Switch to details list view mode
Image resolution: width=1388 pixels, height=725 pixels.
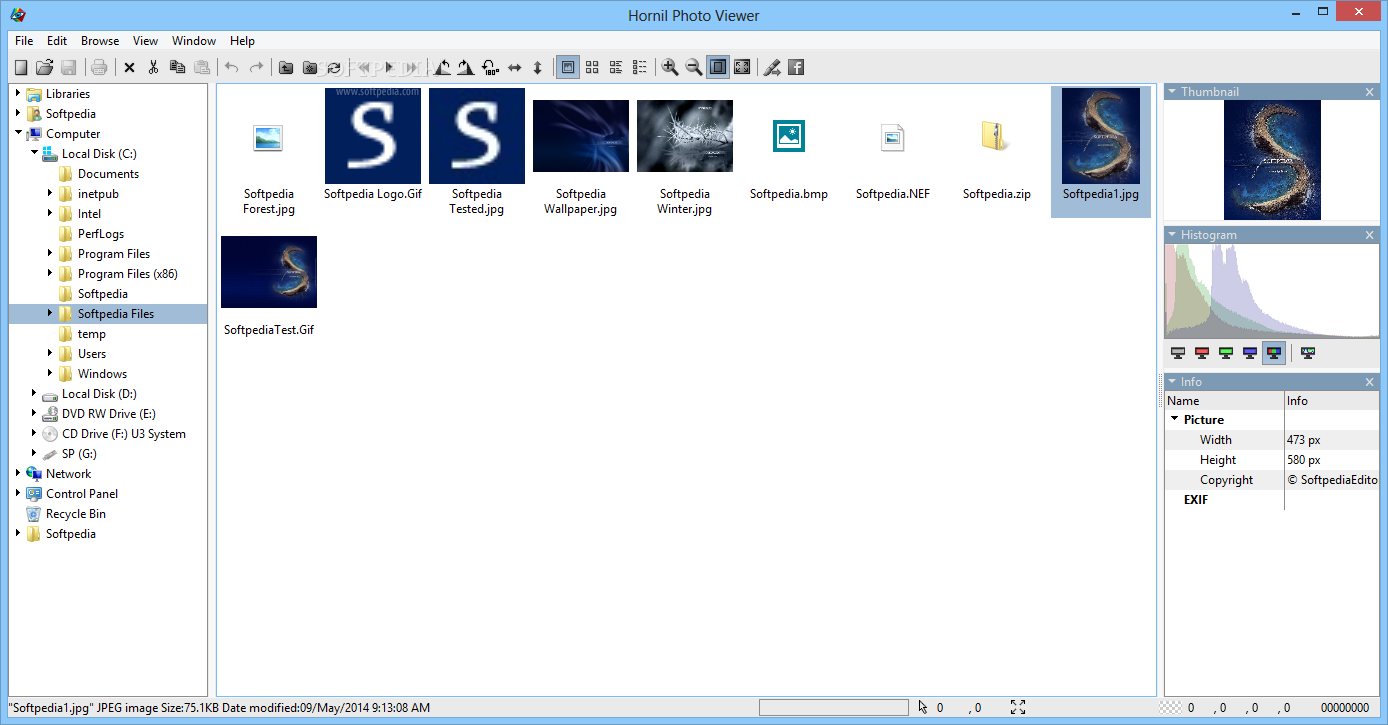tap(640, 67)
